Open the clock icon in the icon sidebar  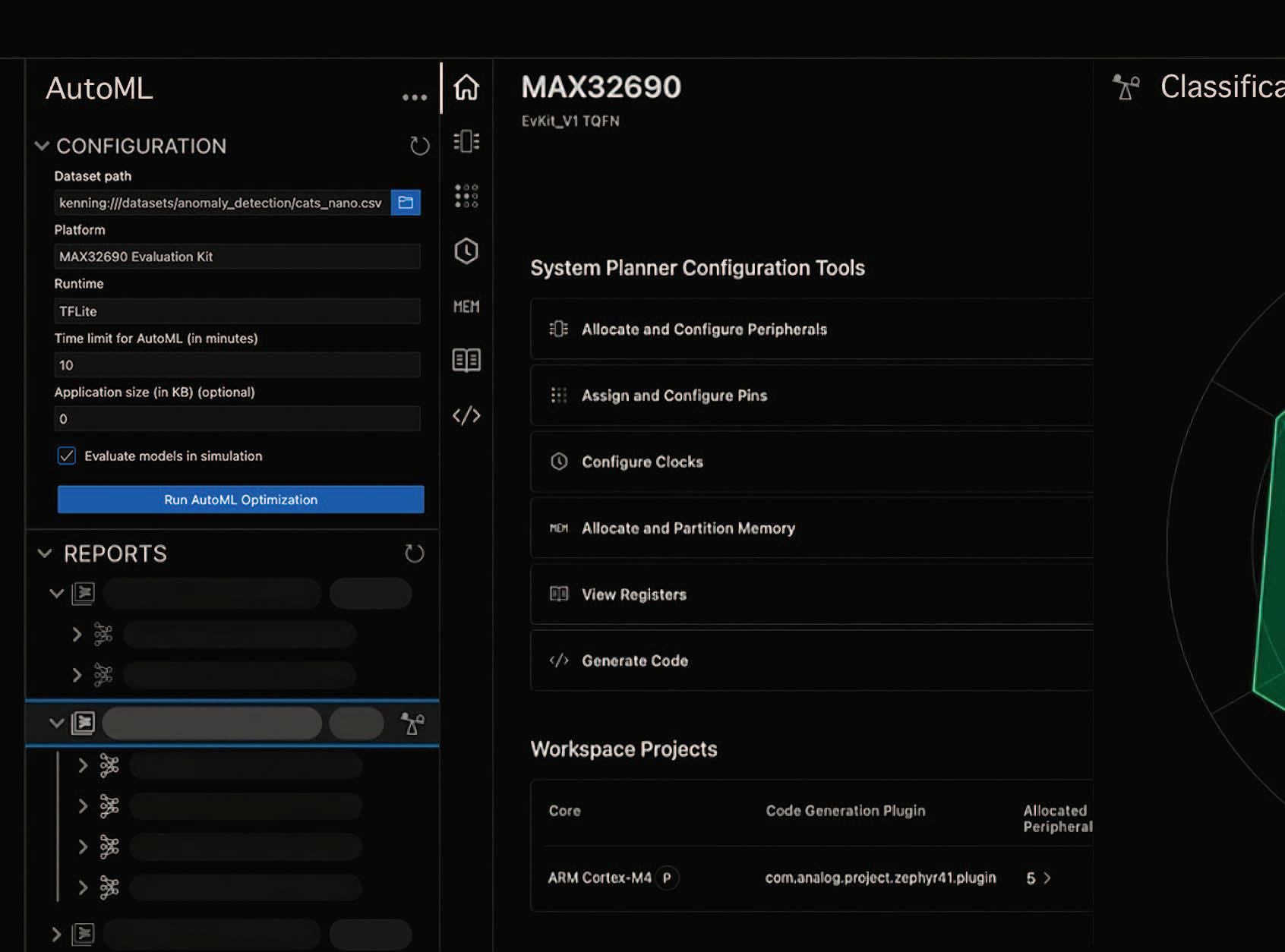pyautogui.click(x=466, y=251)
